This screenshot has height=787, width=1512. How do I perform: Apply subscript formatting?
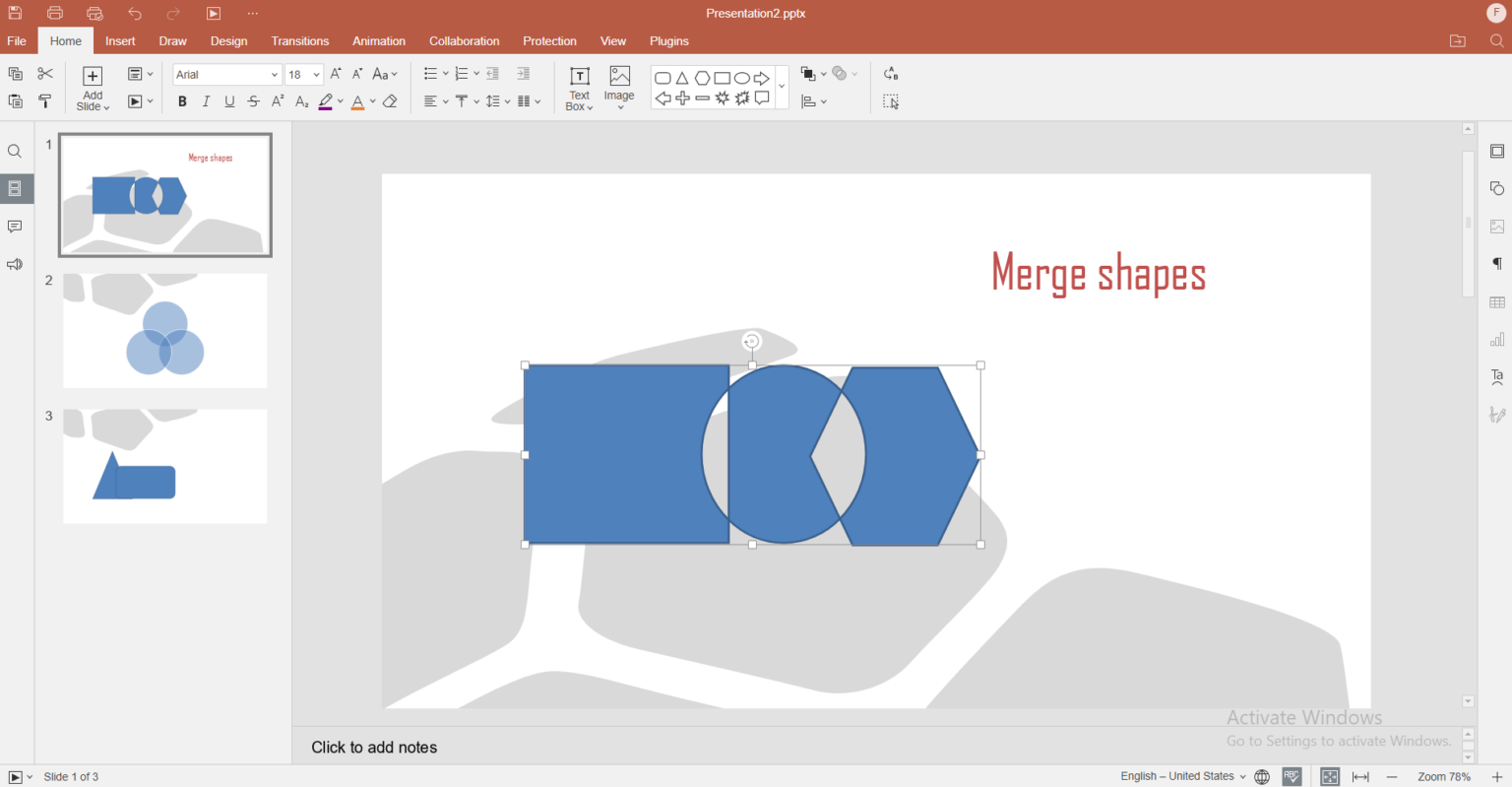point(301,101)
